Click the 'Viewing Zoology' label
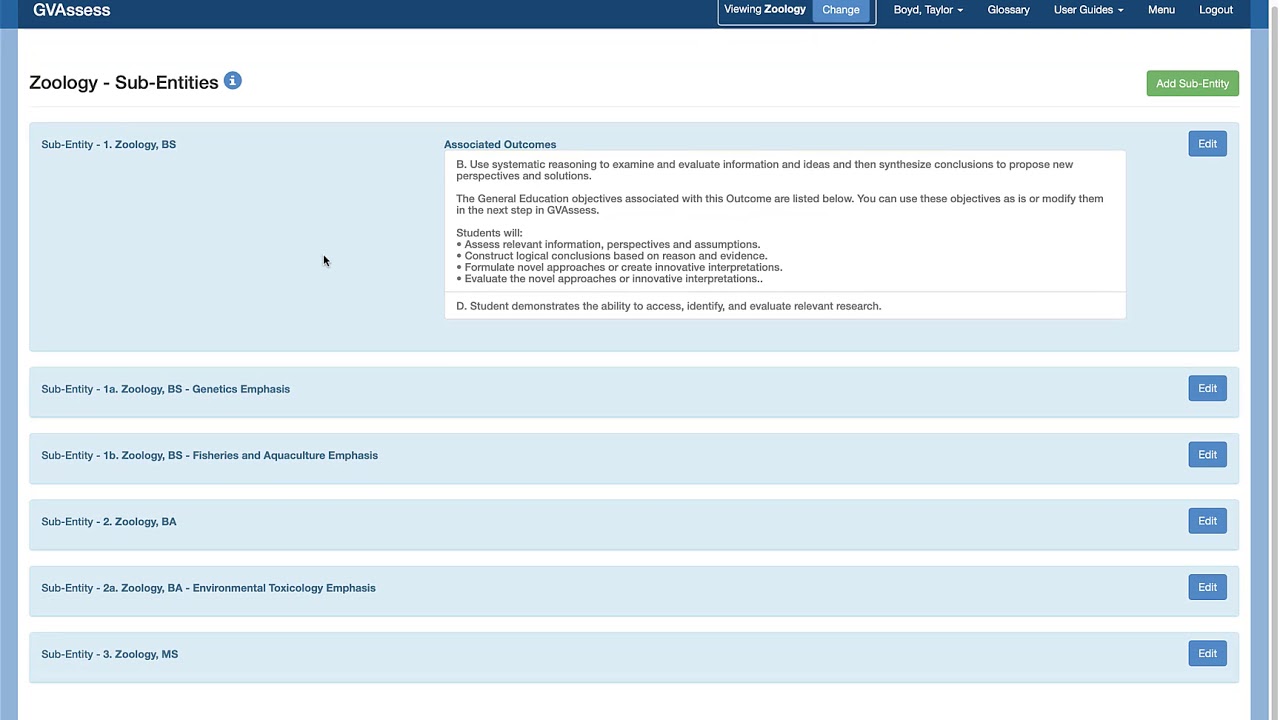The width and height of the screenshot is (1280, 720). point(765,9)
